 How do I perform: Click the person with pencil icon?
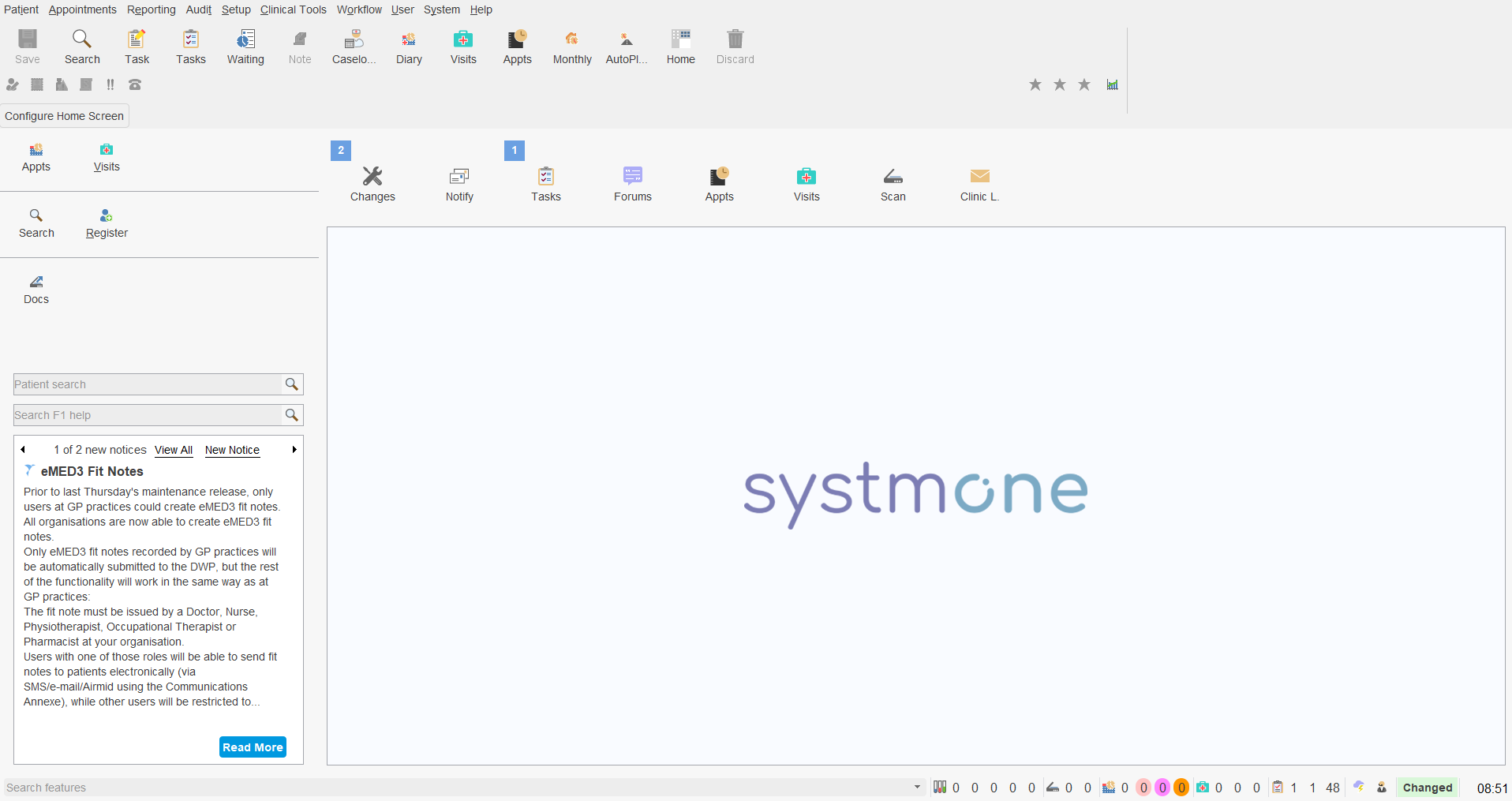click(x=13, y=84)
